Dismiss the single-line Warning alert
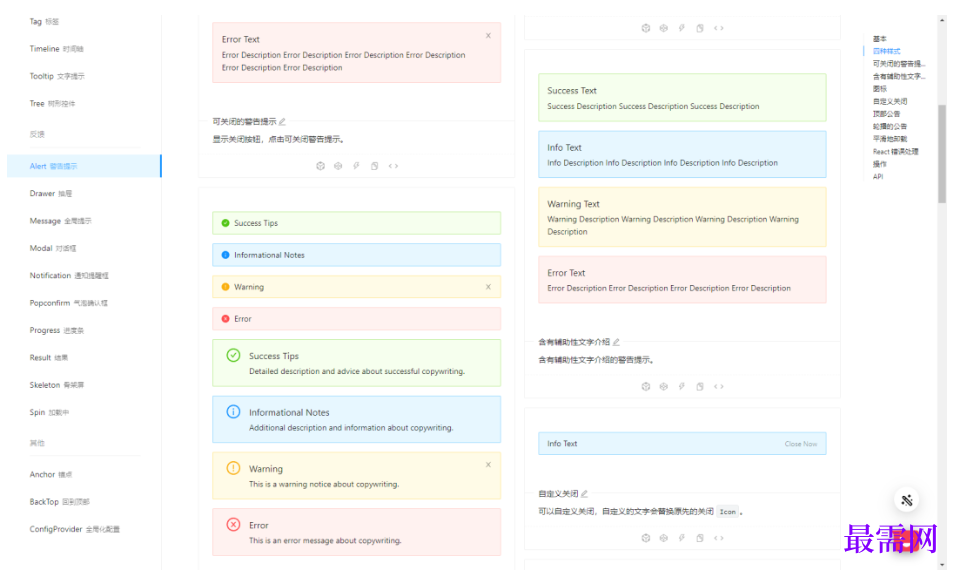The height and width of the screenshot is (570, 956). pyautogui.click(x=488, y=287)
